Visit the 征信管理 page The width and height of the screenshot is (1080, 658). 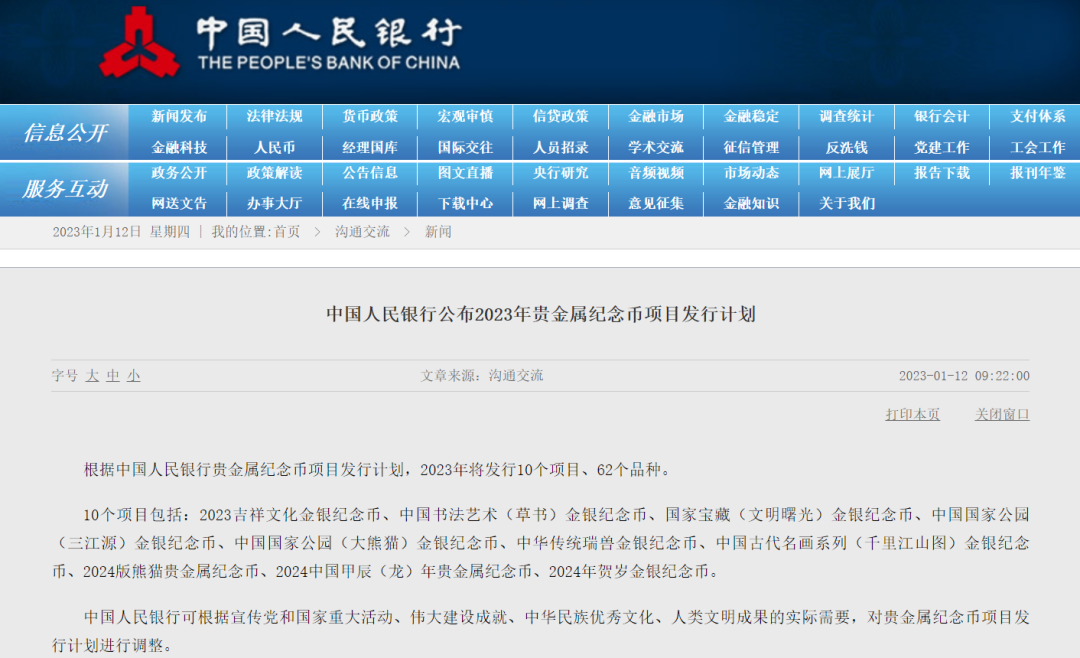pyautogui.click(x=751, y=147)
